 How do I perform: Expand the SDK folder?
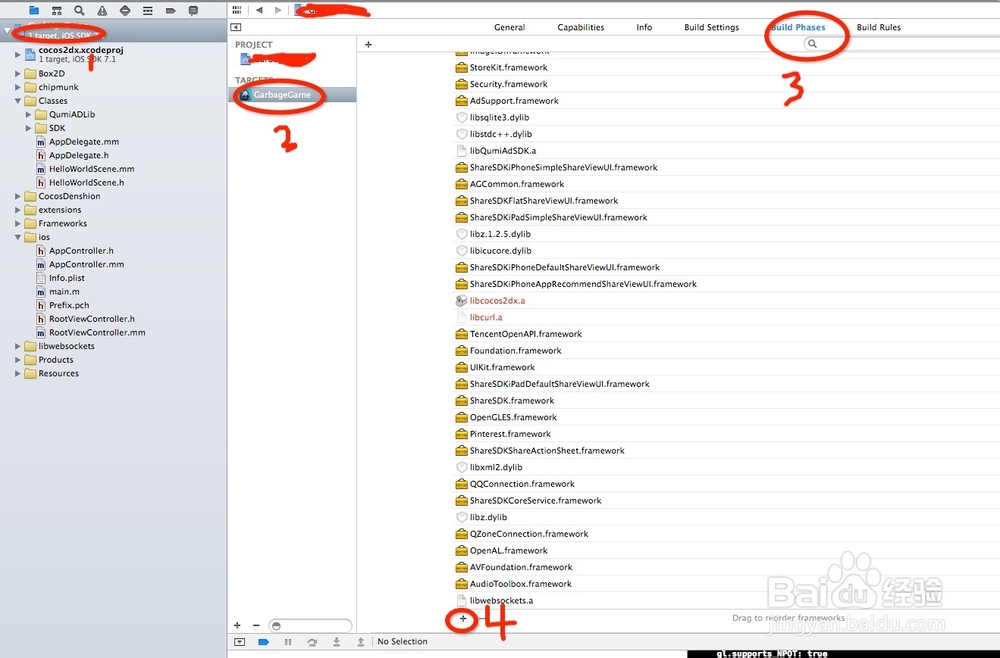tap(29, 128)
